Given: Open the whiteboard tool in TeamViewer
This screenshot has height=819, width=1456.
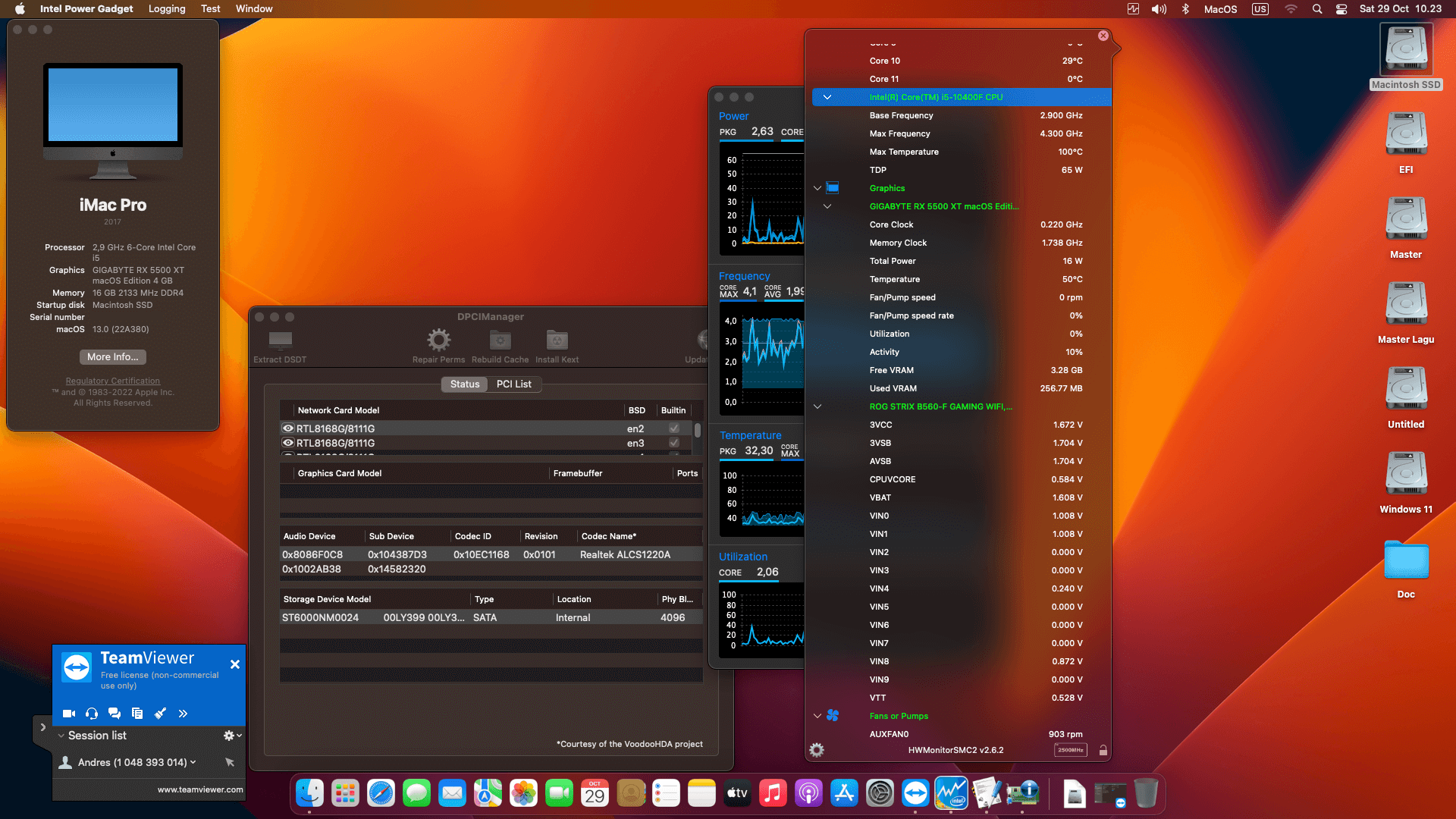Looking at the screenshot, I should pos(160,714).
